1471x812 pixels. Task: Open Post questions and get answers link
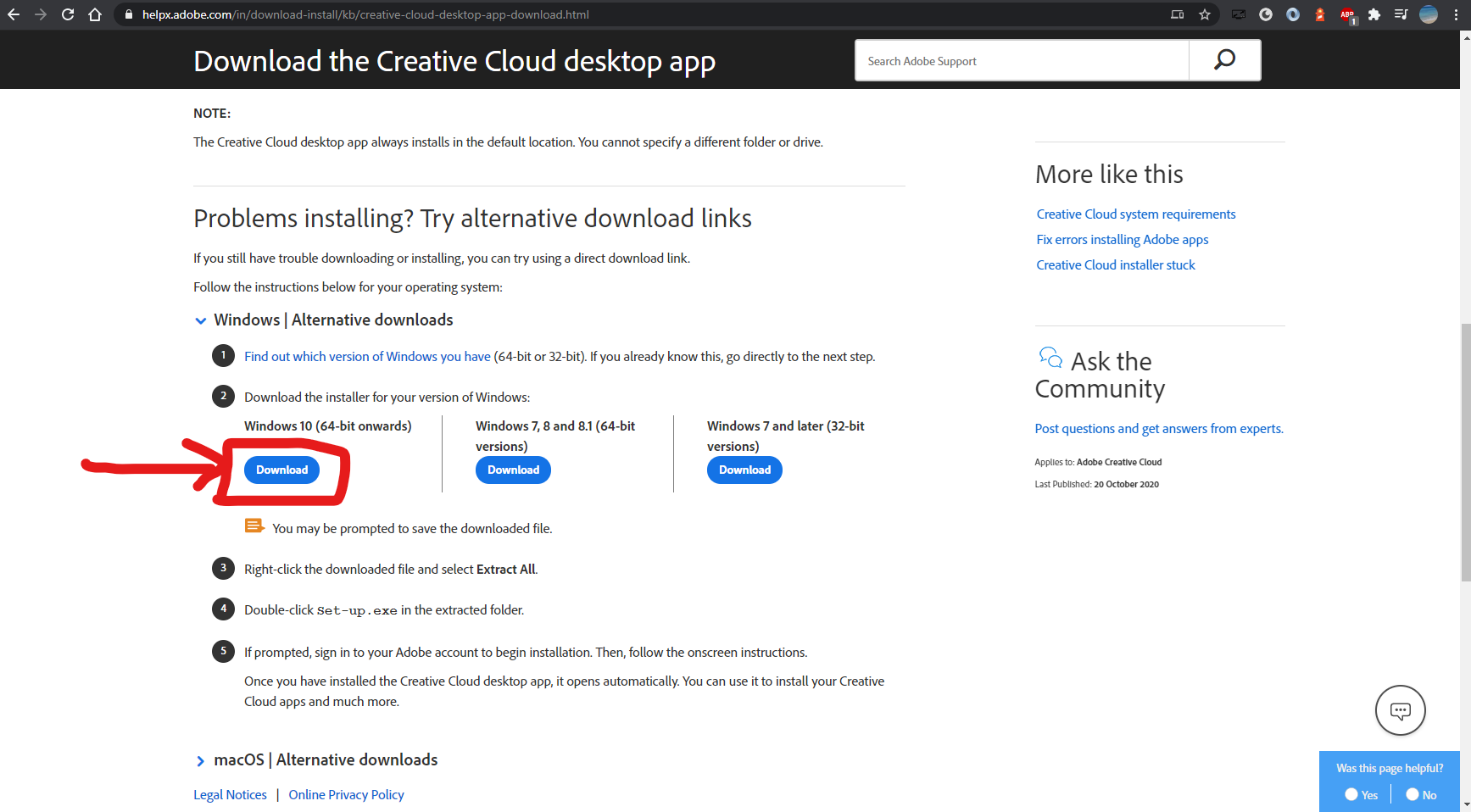point(1158,429)
